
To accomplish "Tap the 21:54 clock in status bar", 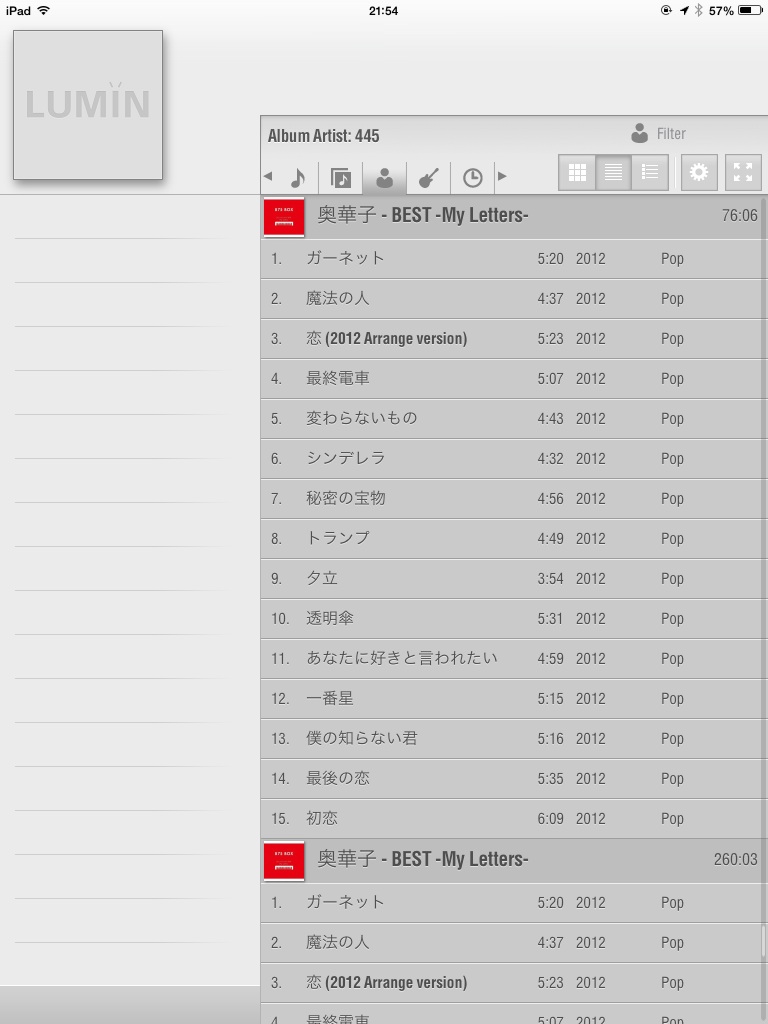I will click(x=383, y=10).
